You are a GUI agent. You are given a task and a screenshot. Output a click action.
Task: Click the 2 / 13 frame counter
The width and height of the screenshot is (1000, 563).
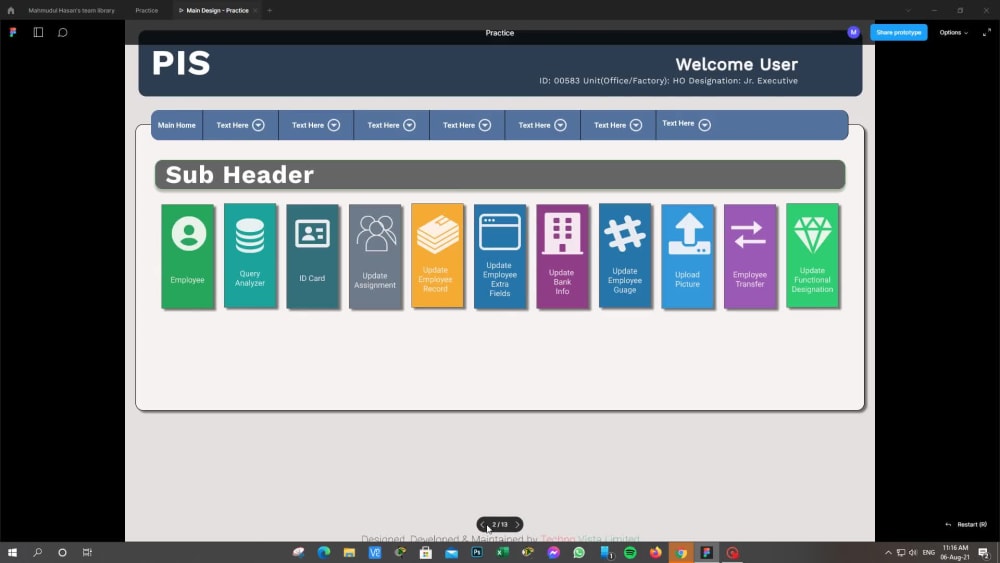pos(500,525)
